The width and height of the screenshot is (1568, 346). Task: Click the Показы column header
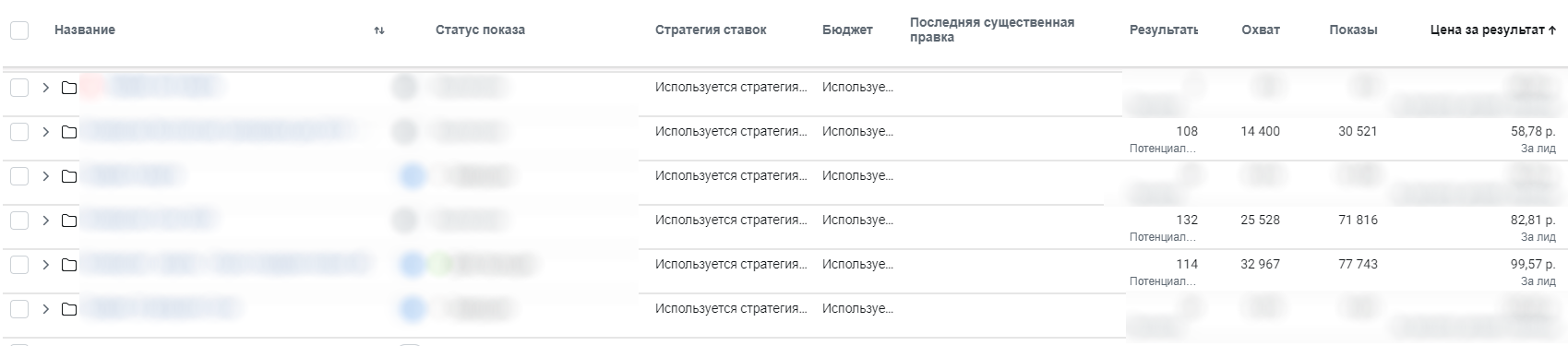click(x=1353, y=30)
